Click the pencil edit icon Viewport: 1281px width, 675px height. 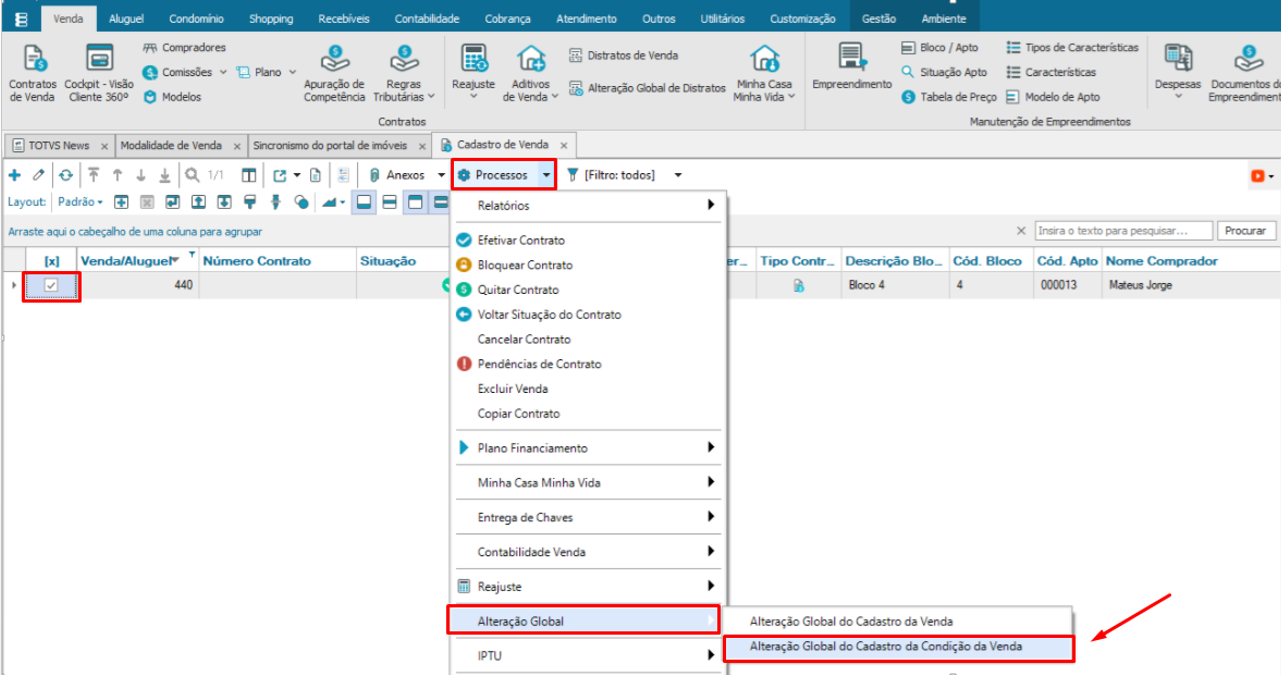[x=39, y=175]
